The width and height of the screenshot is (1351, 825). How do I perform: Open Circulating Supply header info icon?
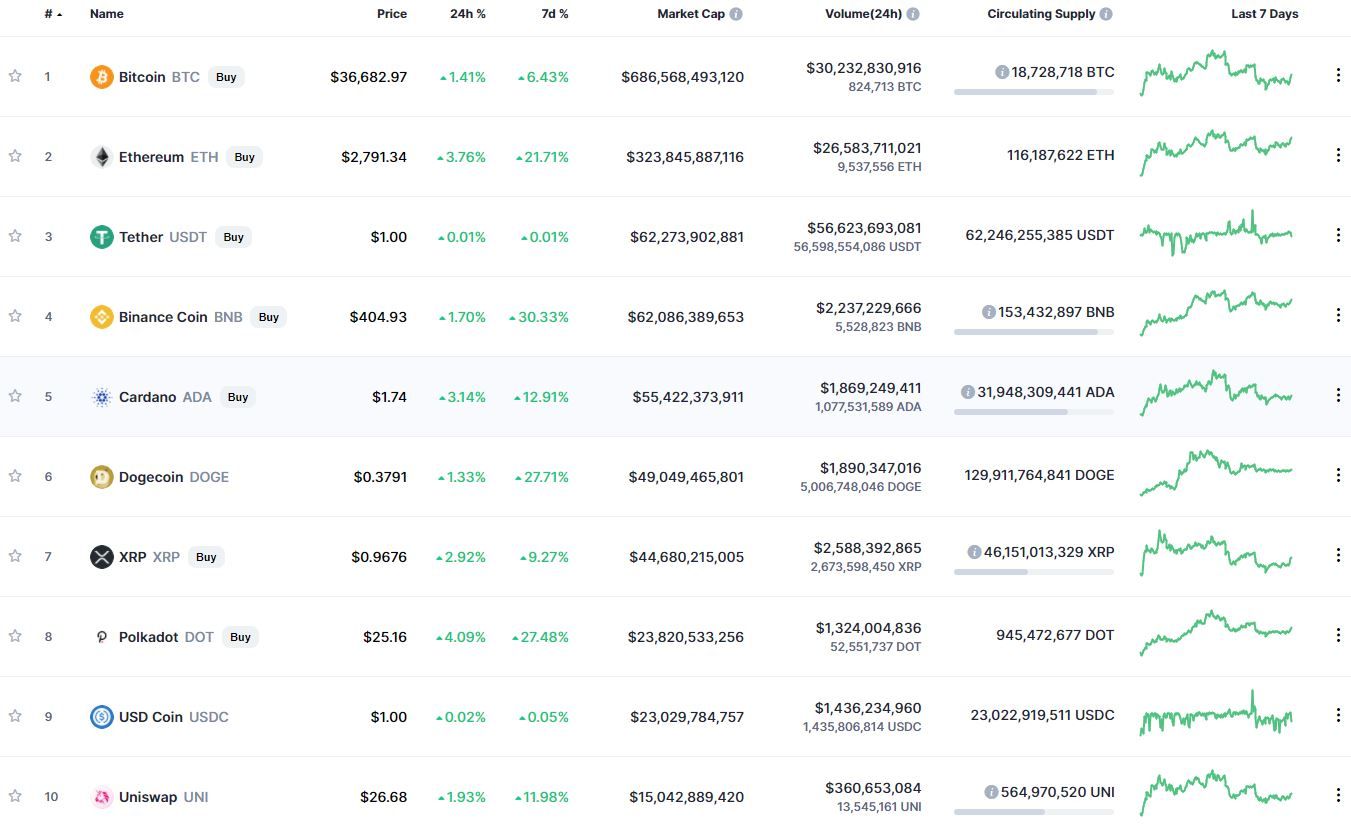tap(1105, 14)
